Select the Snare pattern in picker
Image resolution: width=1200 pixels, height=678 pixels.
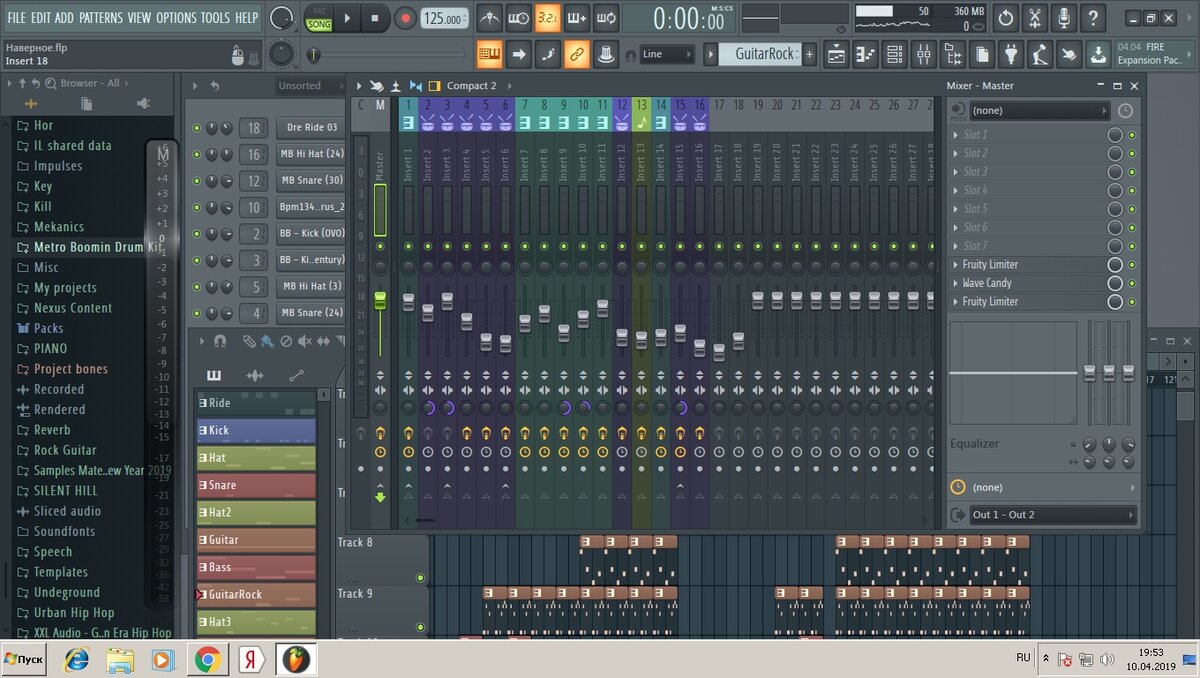pos(256,485)
